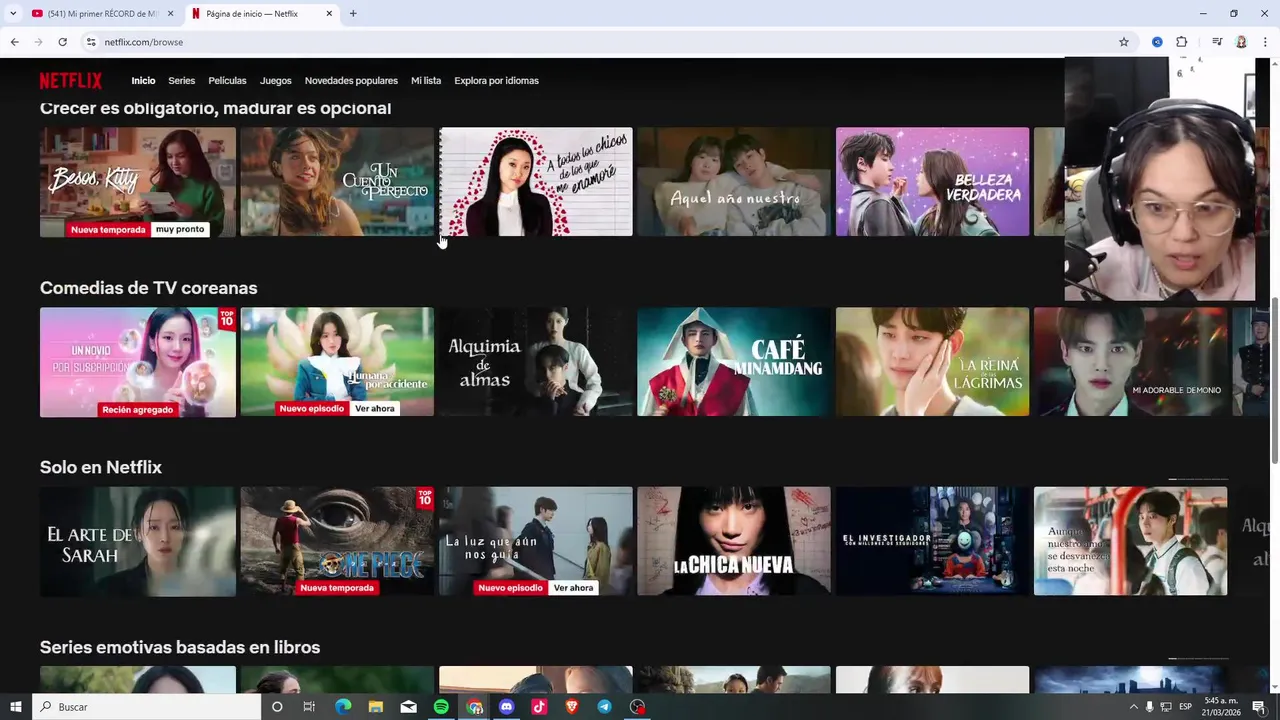
Task: Open the Besos, Kitty title
Action: pos(138,182)
